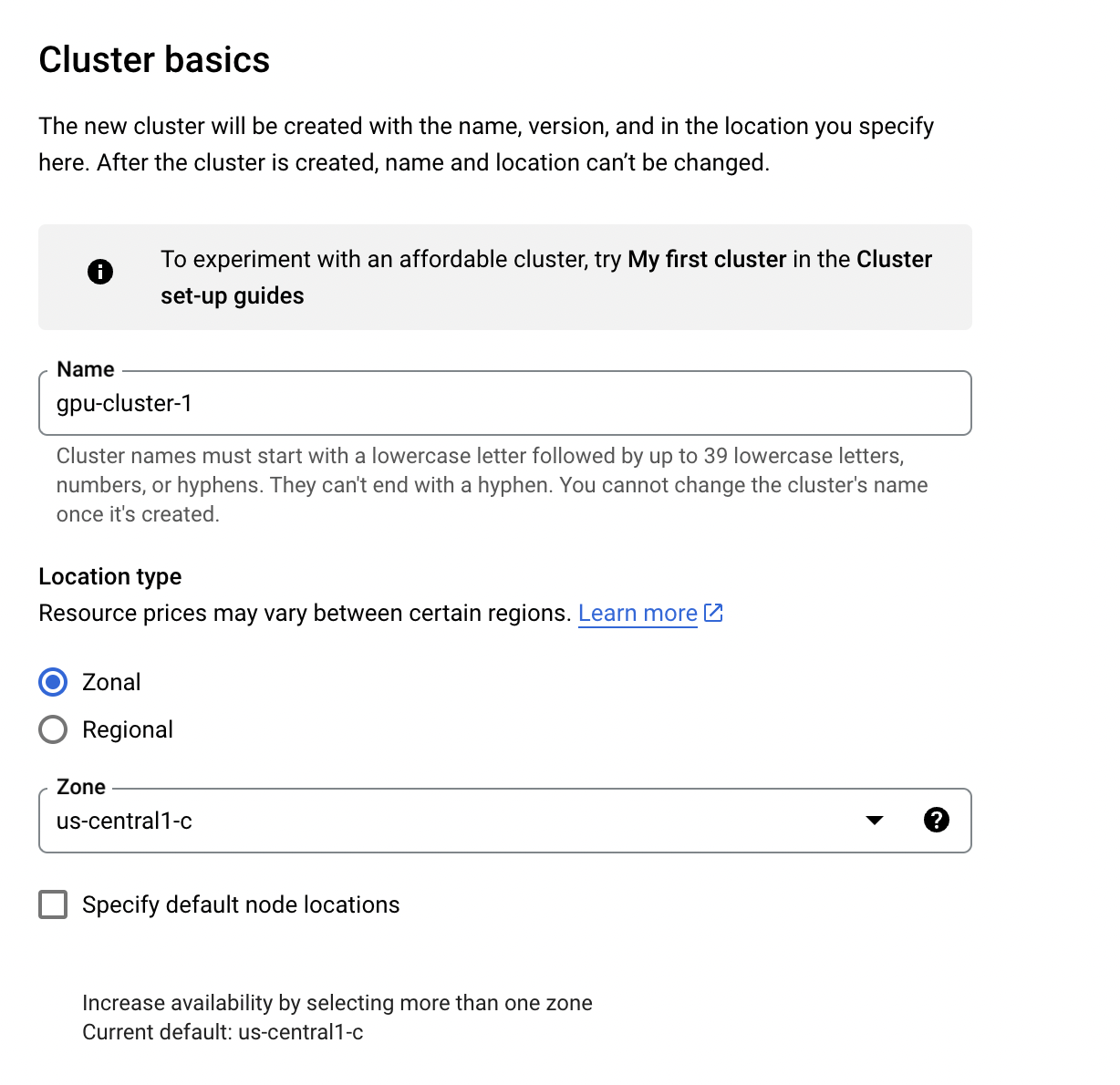Click the Name field label
The image size is (1120, 1085).
pos(86,369)
